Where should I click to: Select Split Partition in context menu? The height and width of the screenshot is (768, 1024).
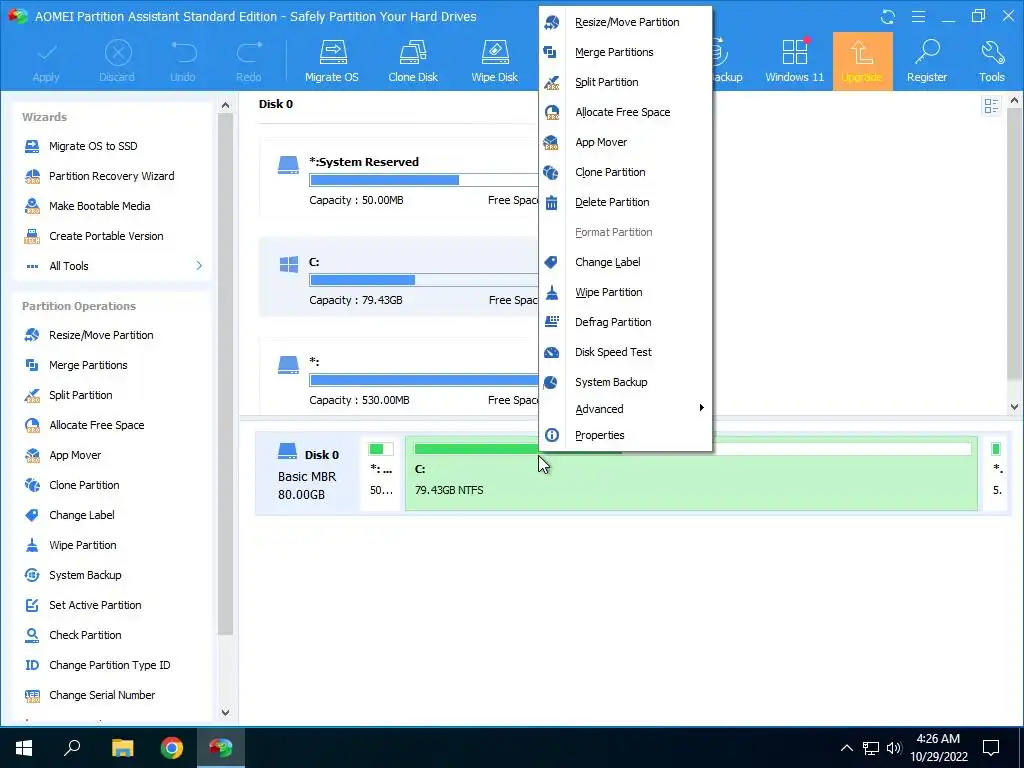click(x=625, y=82)
